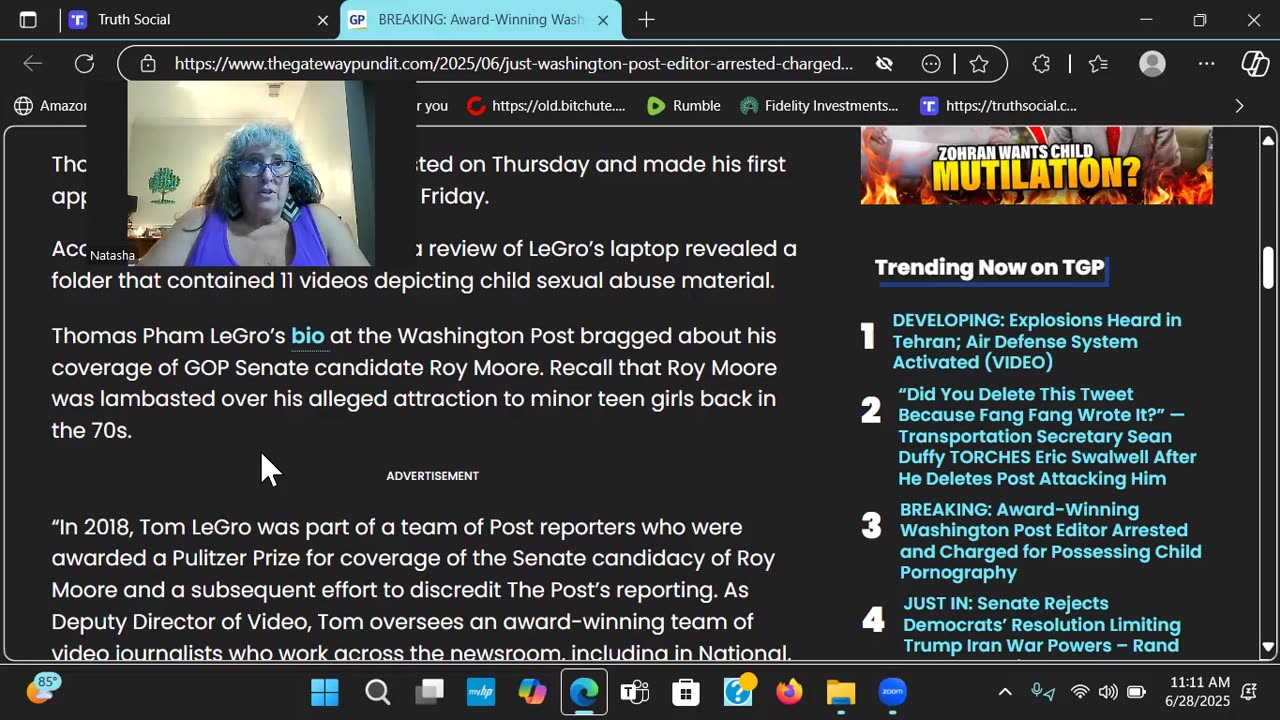Check the battery status tray icon
The height and width of the screenshot is (720, 1280).
coord(1136,692)
